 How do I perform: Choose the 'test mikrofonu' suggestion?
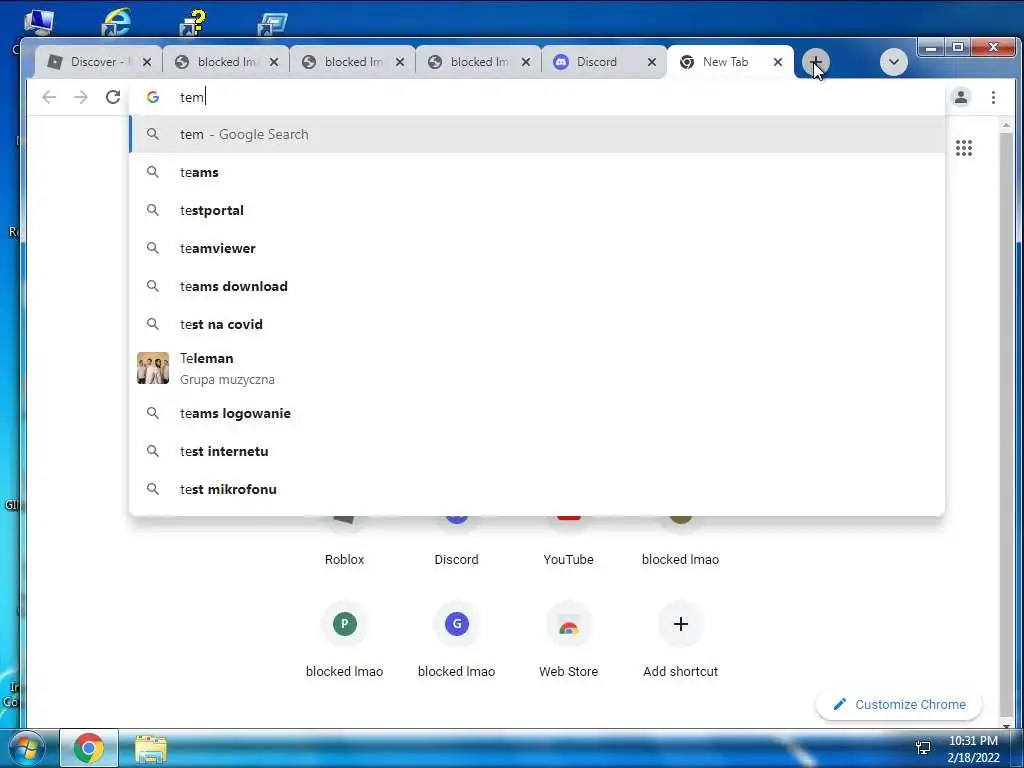pos(537,489)
